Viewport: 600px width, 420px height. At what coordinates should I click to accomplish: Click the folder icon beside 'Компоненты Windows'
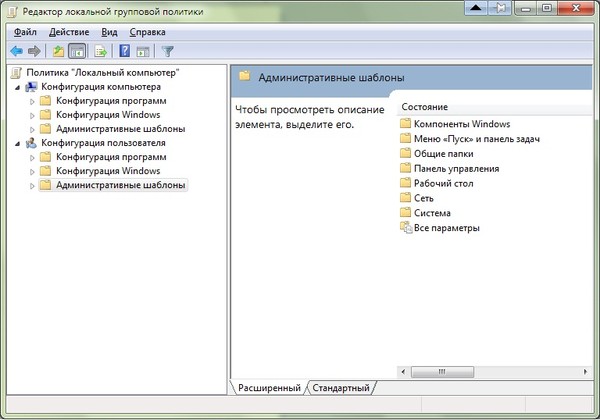click(x=405, y=124)
